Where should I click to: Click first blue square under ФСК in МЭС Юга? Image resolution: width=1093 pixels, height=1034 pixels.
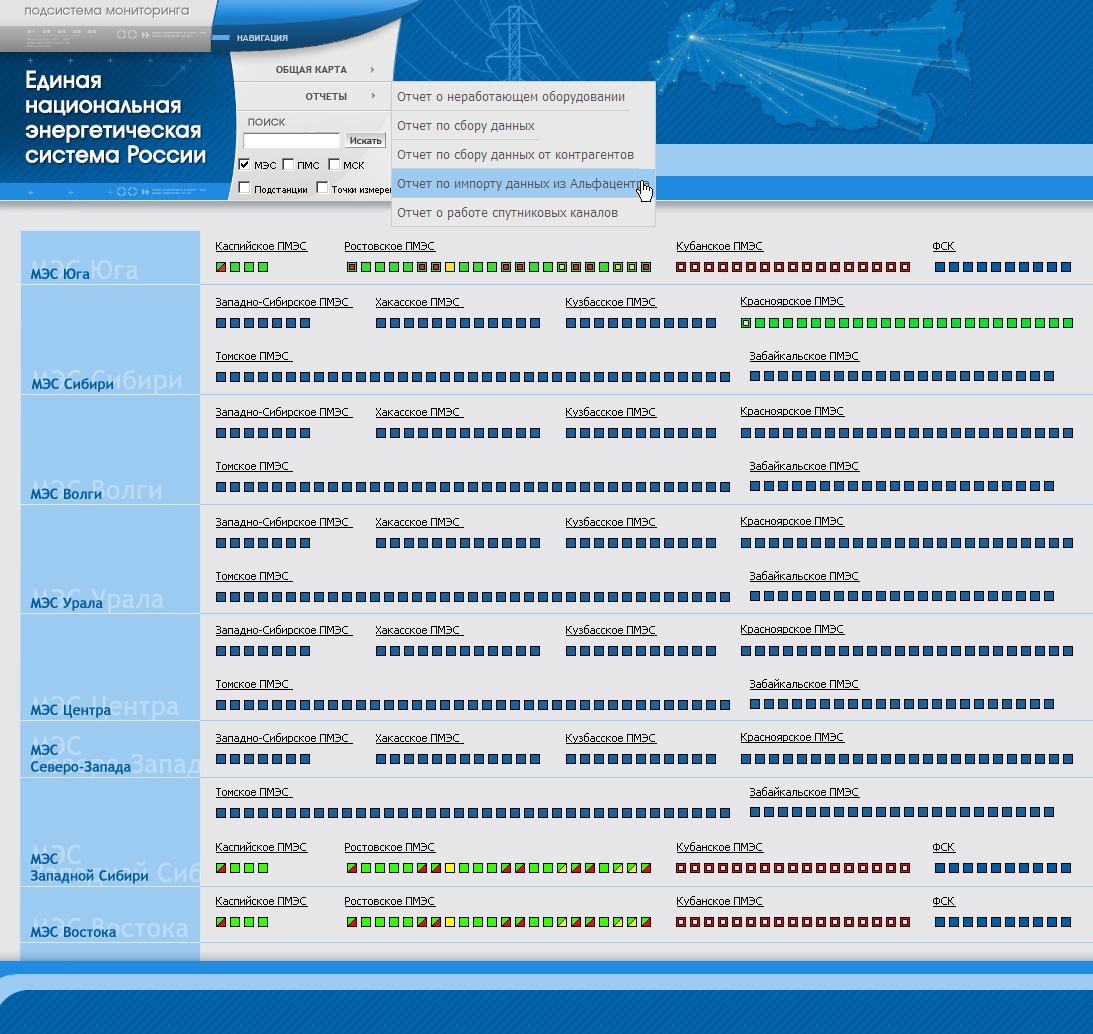coord(940,267)
